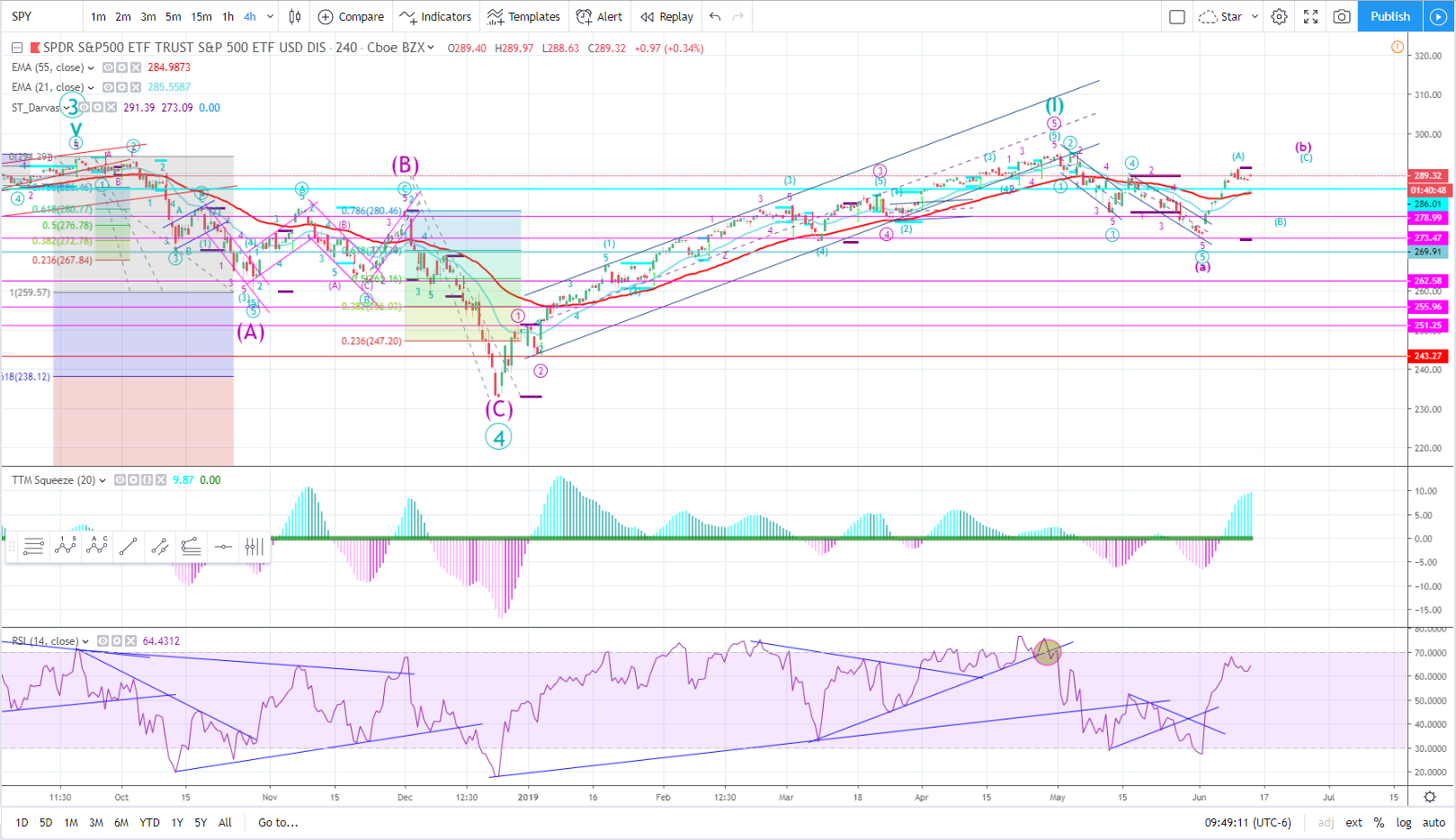View TTM Squeeze source code braces icon
1456x840 pixels.
tap(147, 480)
